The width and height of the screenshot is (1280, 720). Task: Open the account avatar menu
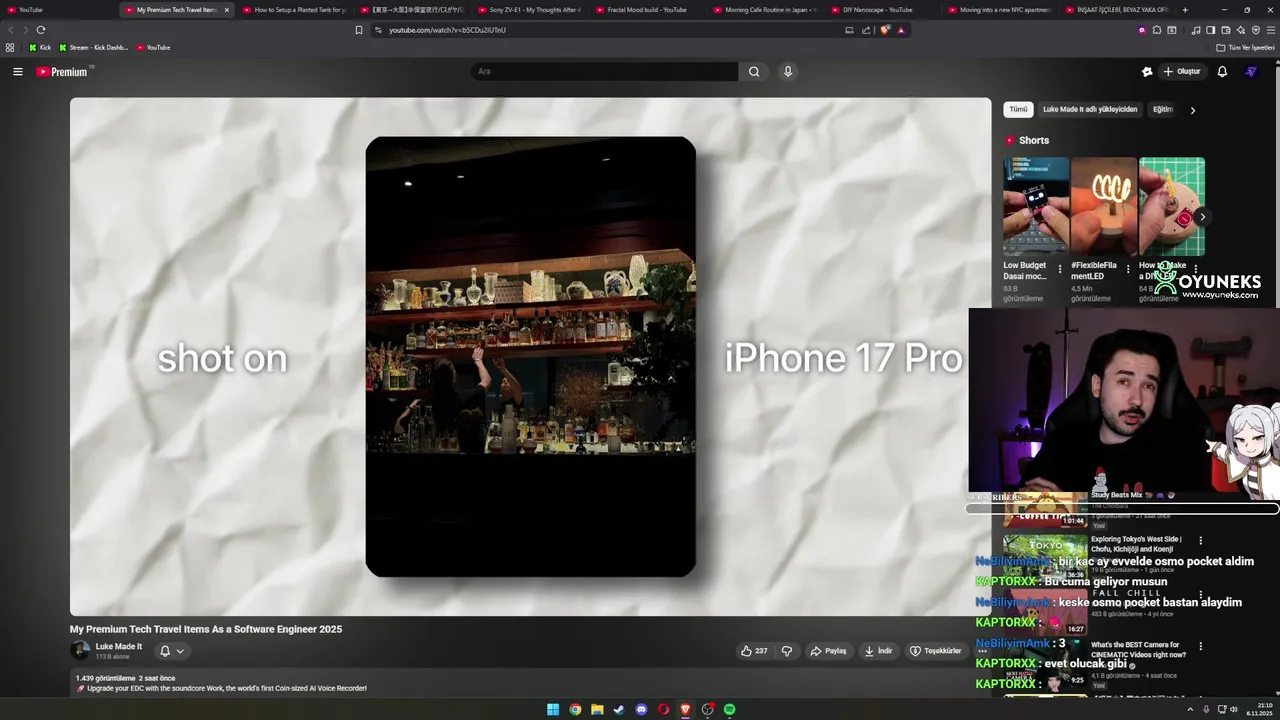tap(1251, 72)
